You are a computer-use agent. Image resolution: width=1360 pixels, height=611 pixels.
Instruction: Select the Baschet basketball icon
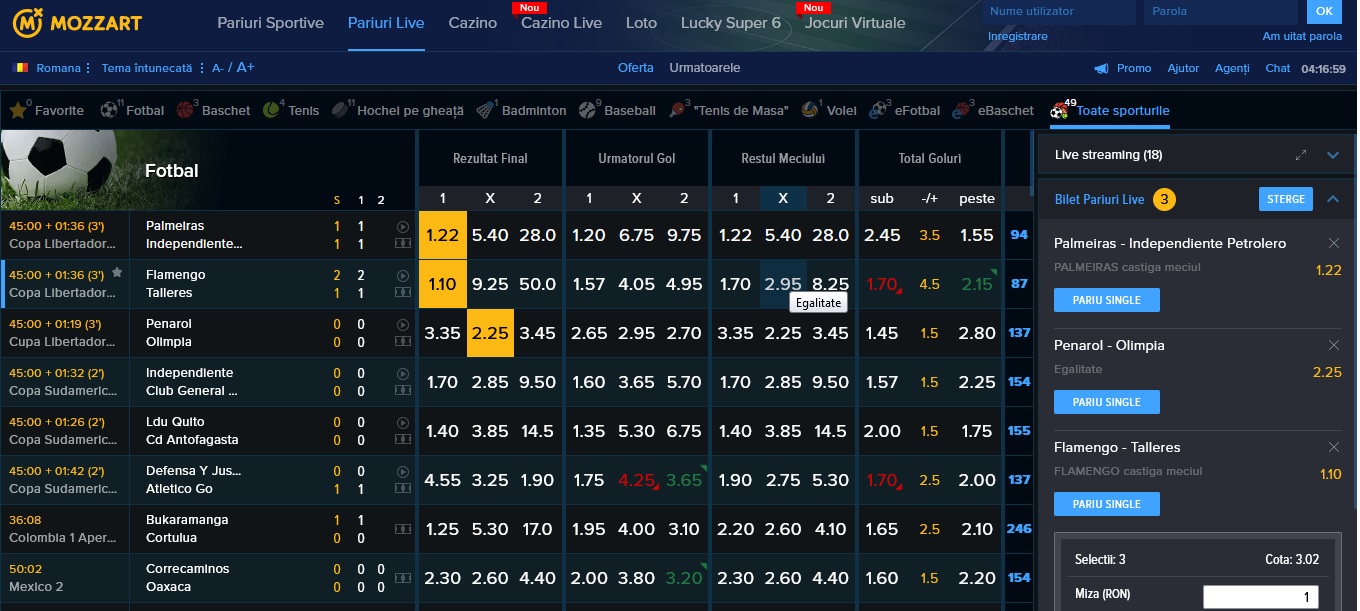185,110
